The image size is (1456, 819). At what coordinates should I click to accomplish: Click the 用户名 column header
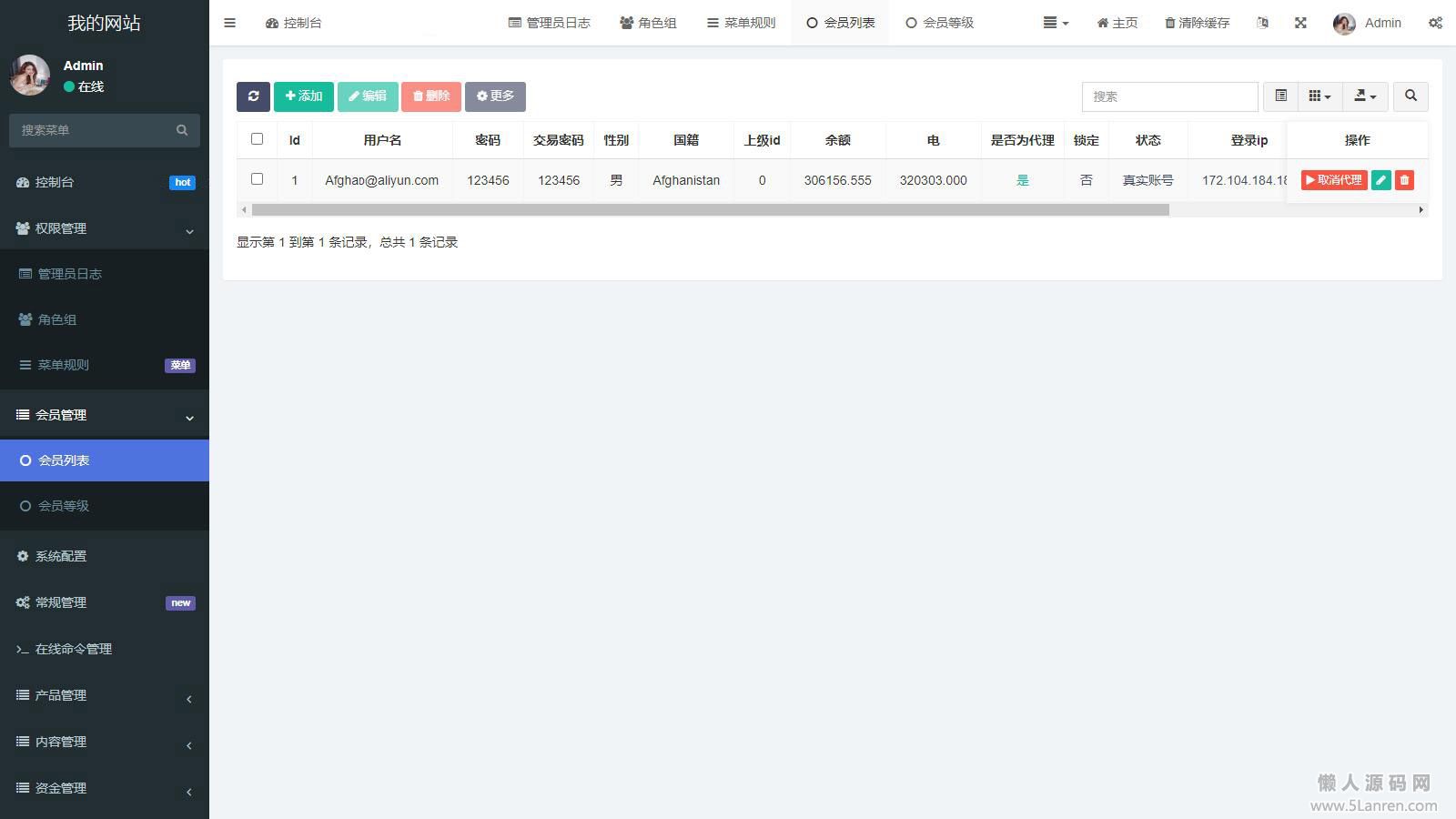[382, 140]
